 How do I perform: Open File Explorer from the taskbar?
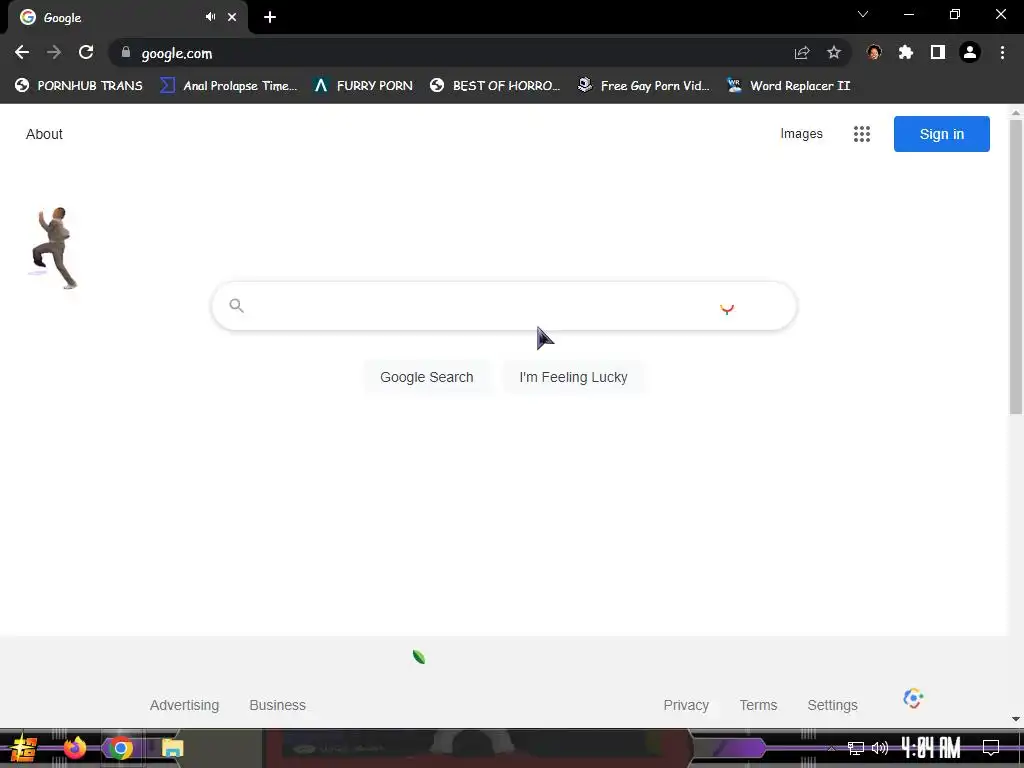pyautogui.click(x=172, y=748)
